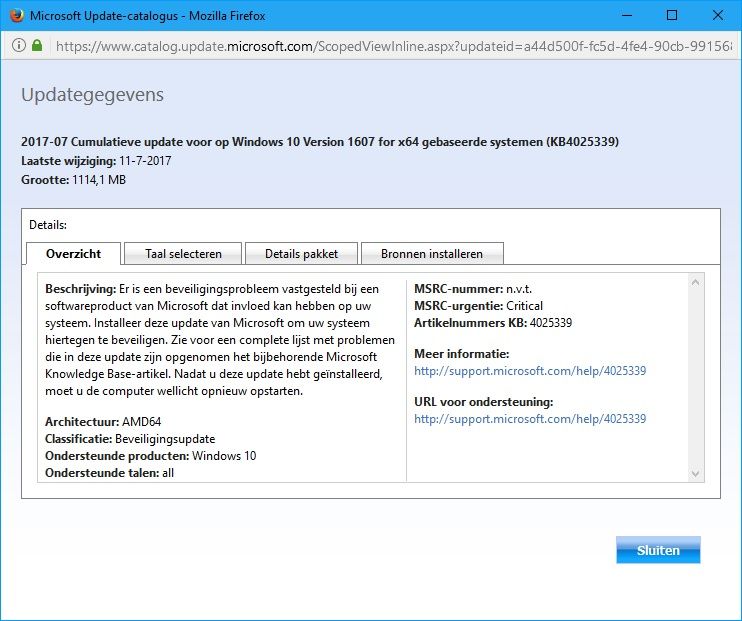Click the green secure connection padlock
Viewport: 742px width, 621px height.
click(37, 45)
